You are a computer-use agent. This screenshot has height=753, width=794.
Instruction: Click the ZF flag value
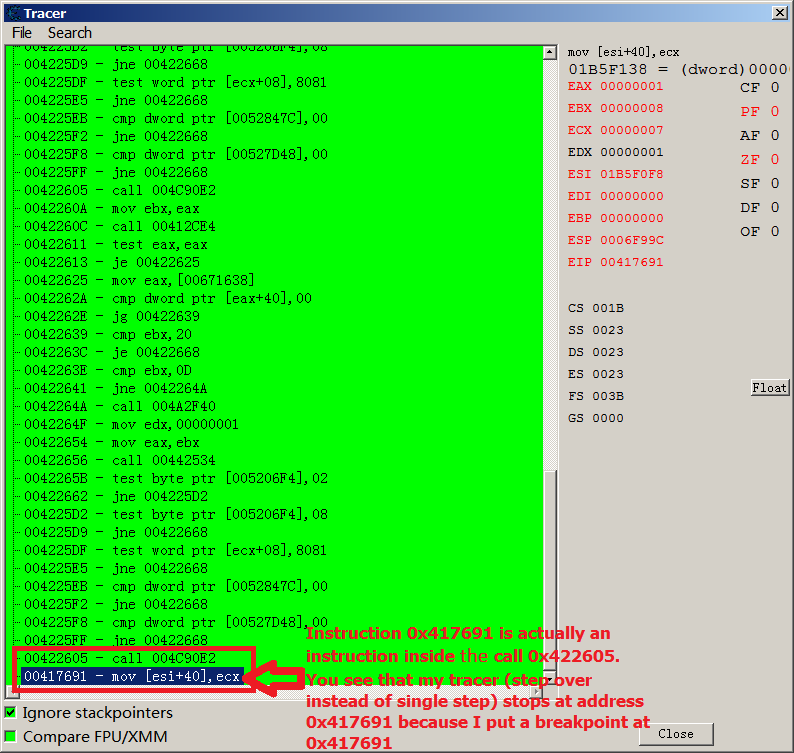point(775,160)
